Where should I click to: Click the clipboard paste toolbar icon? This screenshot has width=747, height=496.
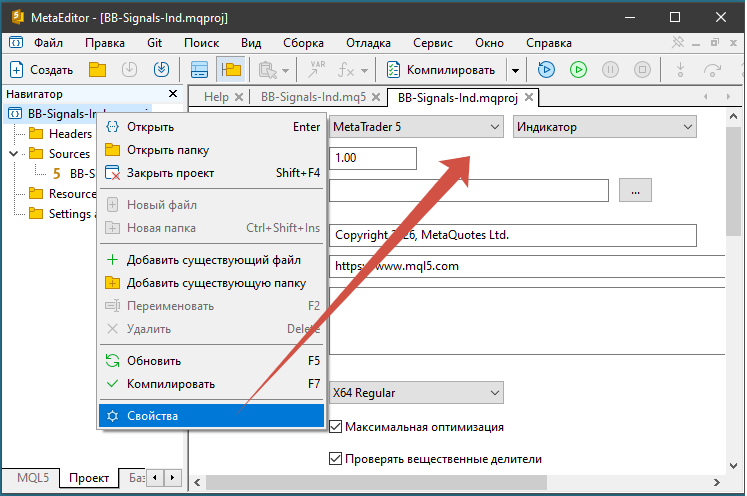point(267,70)
